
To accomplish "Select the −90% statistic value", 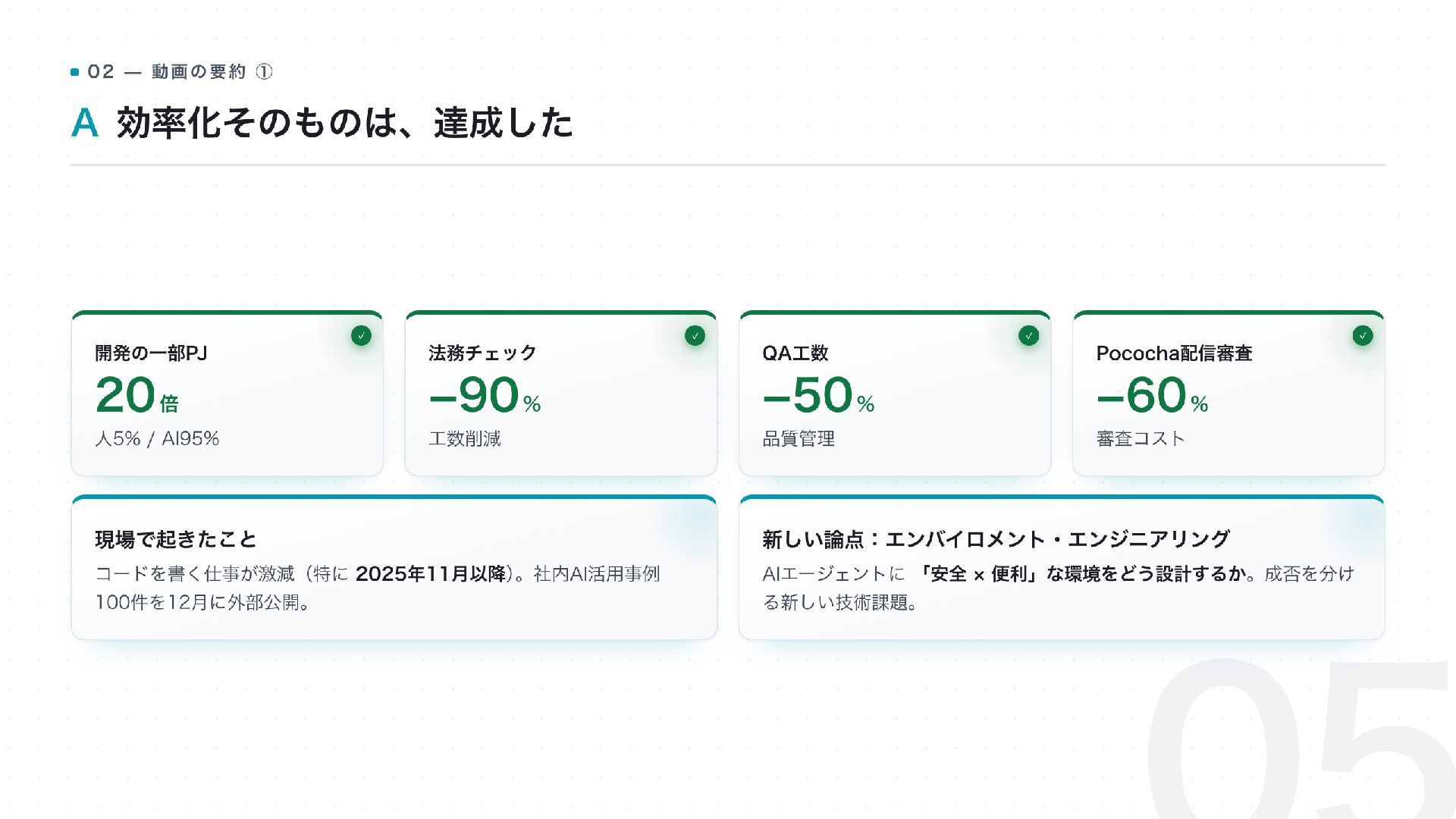I will (x=485, y=396).
